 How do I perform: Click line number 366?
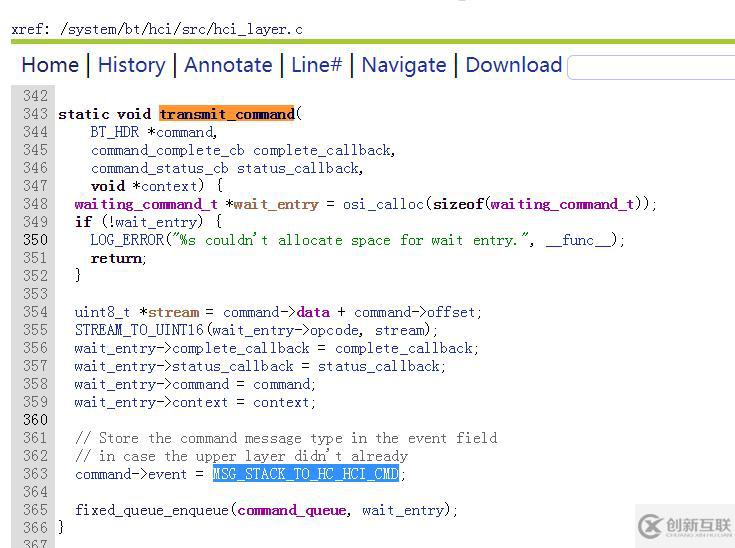click(x=36, y=528)
